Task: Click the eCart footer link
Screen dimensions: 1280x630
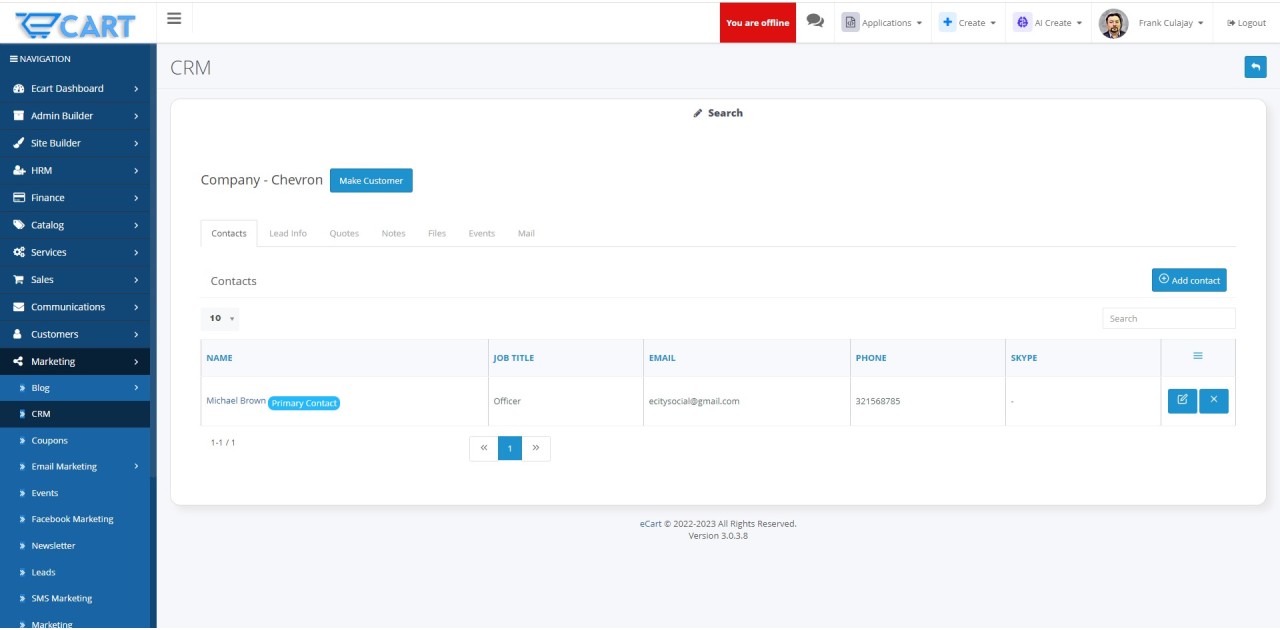Action: (651, 524)
